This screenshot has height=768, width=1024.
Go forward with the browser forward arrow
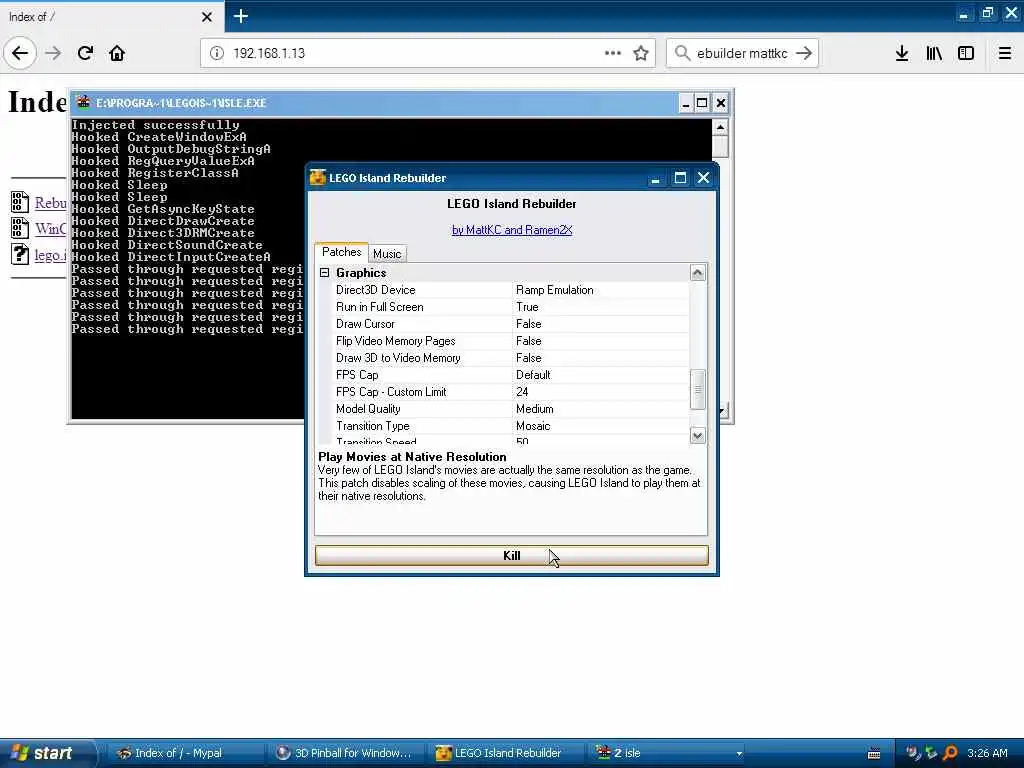[54, 53]
